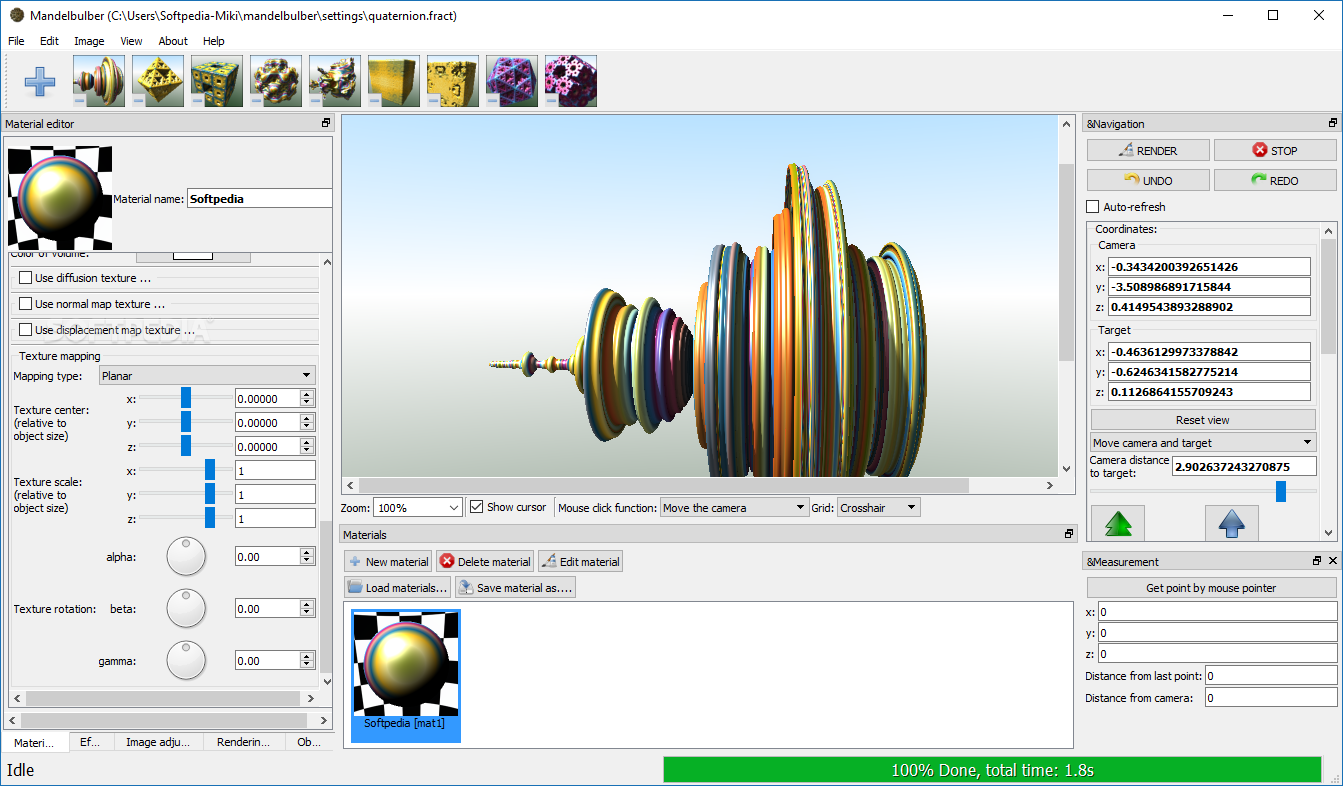The width and height of the screenshot is (1343, 786).
Task: Open the View menu
Action: pos(131,41)
